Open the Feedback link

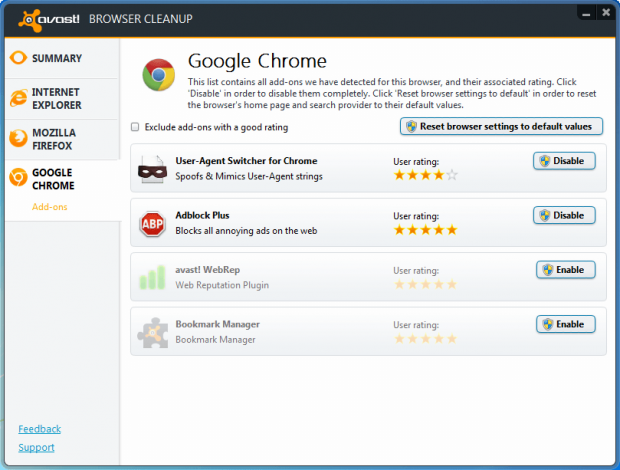click(x=40, y=429)
